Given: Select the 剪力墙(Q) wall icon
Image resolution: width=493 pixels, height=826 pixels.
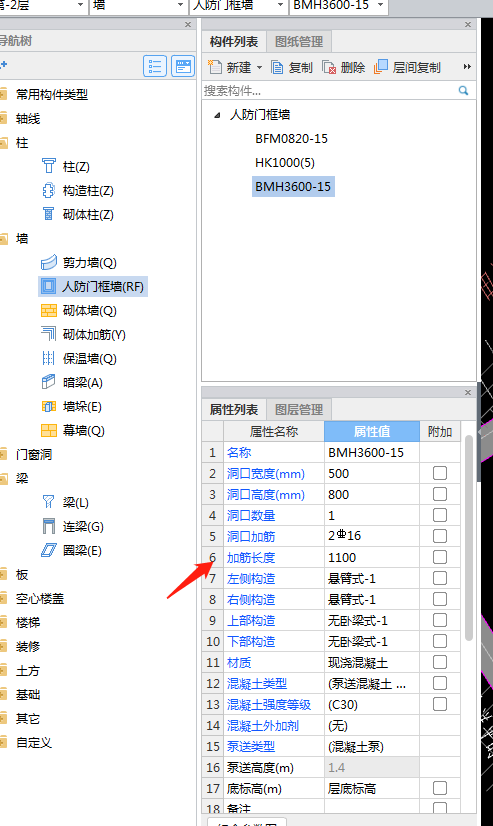Looking at the screenshot, I should 48,262.
